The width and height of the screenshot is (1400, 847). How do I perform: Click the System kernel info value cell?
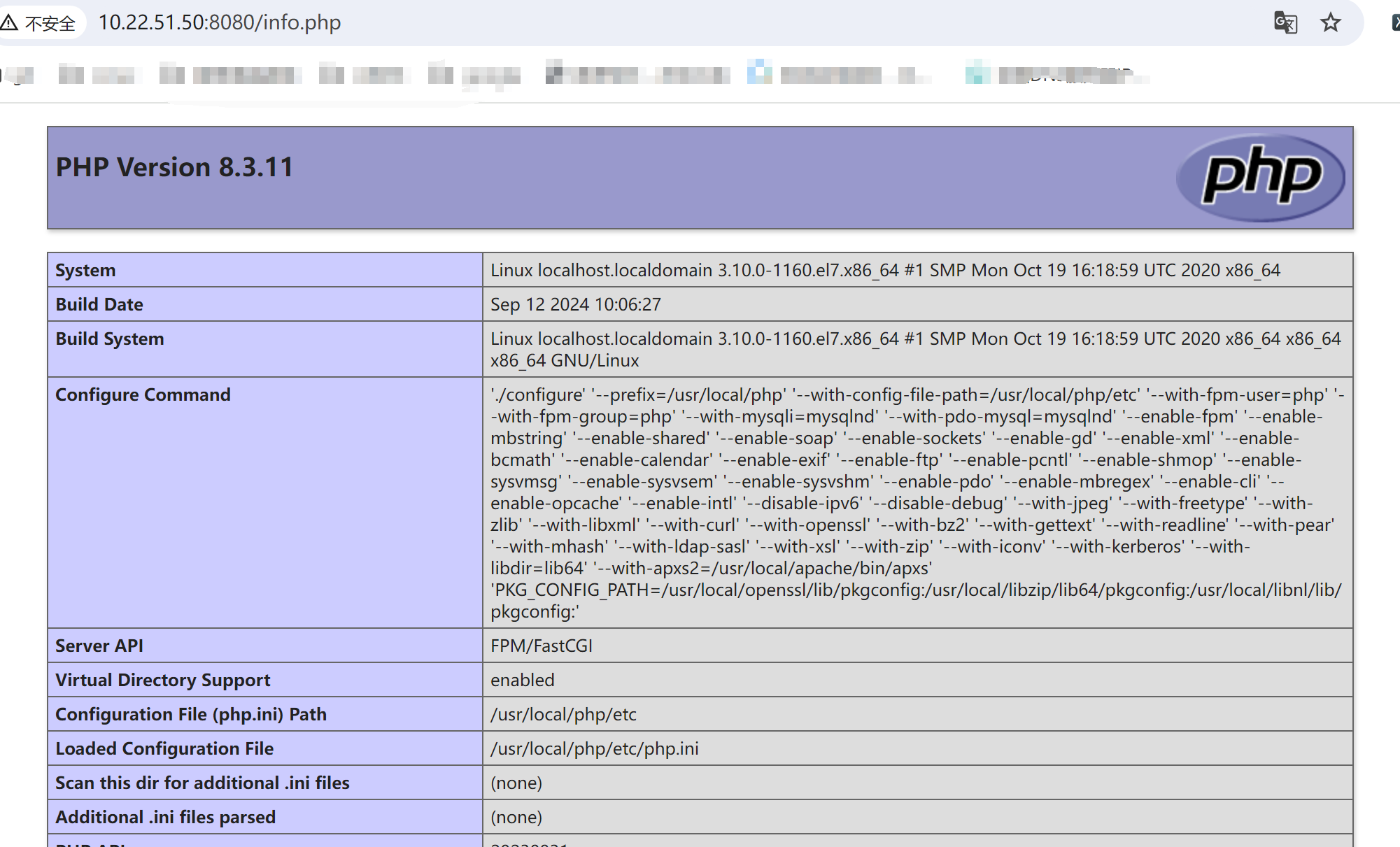[885, 270]
